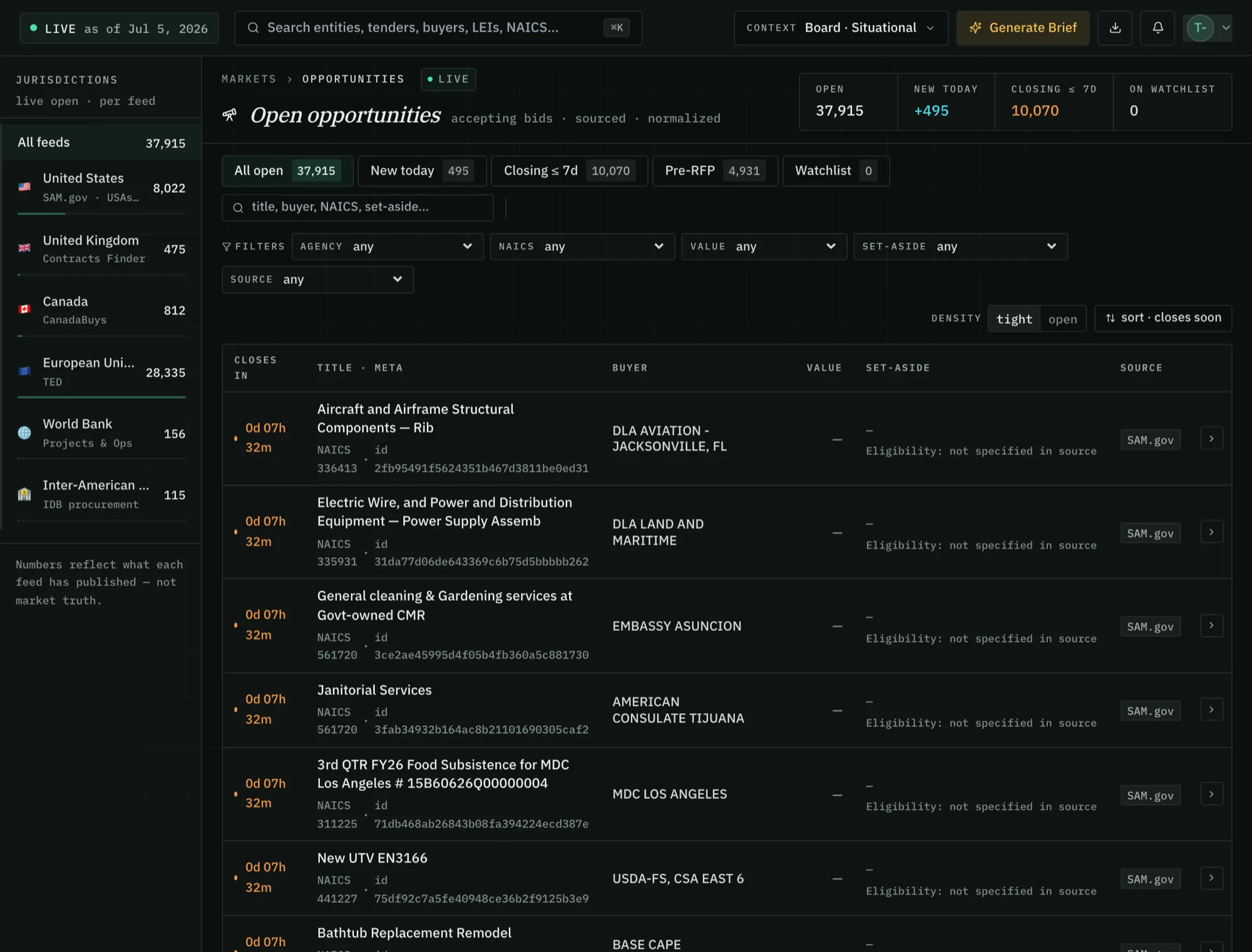The image size is (1252, 952).
Task: Open the sort · closes soon selector
Action: click(x=1162, y=318)
